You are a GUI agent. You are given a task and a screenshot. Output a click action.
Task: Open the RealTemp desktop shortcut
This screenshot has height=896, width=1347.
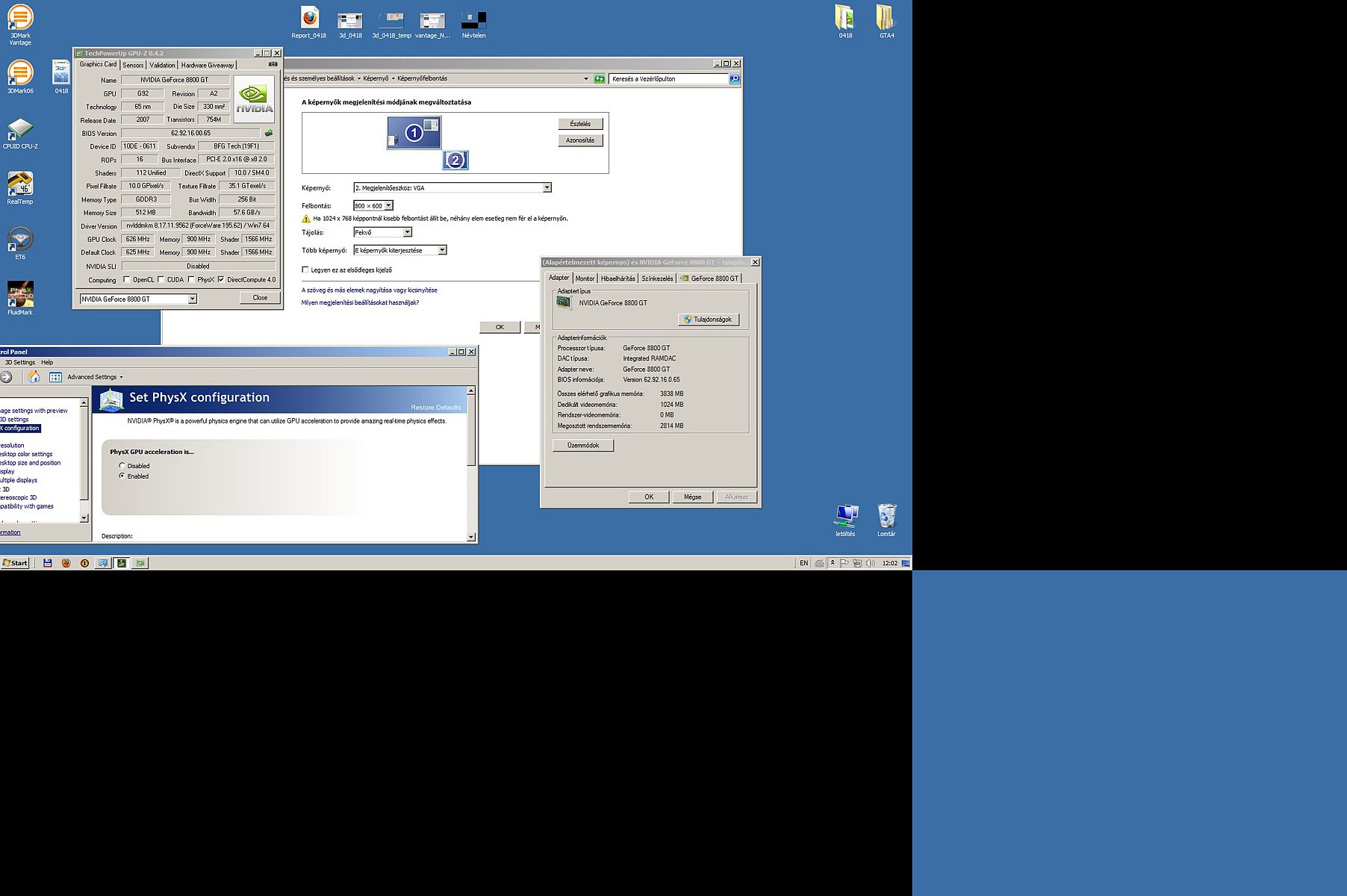[20, 188]
